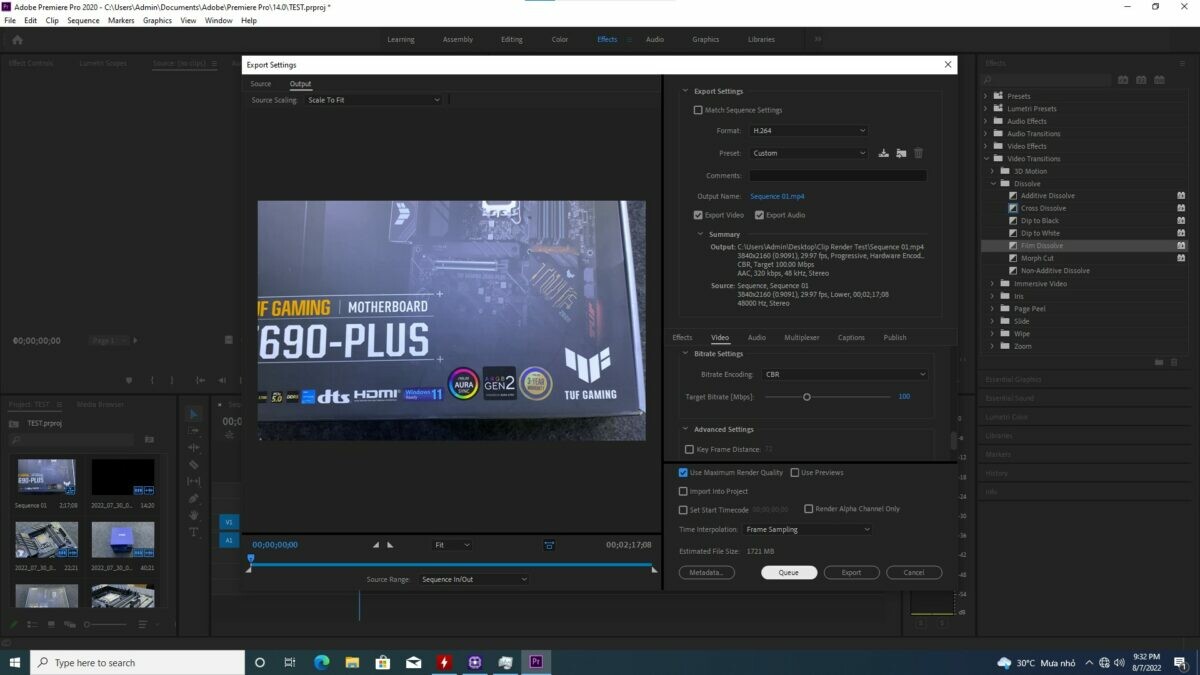
Task: Select the Hand tool in the tools panel
Action: pyautogui.click(x=194, y=515)
